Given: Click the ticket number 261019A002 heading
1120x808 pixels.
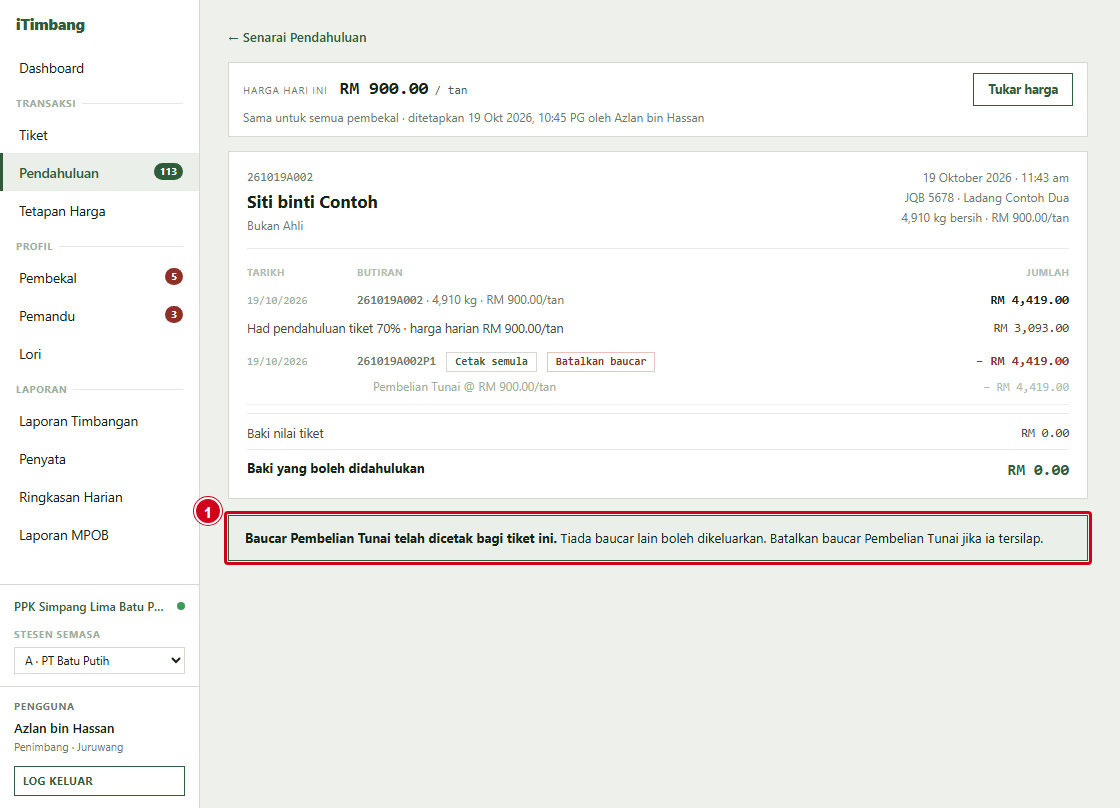Looking at the screenshot, I should (x=280, y=177).
